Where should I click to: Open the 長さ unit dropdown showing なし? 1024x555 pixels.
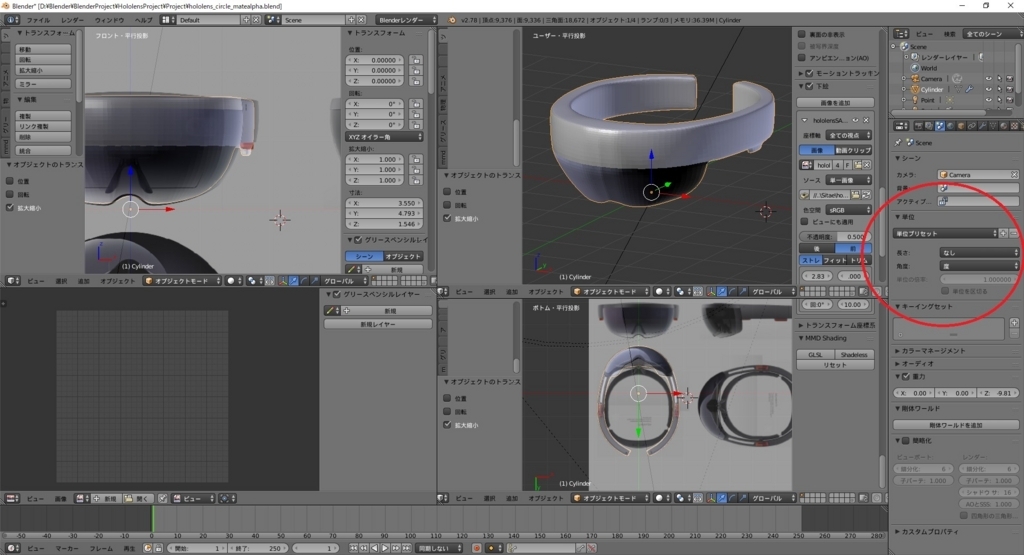click(979, 252)
